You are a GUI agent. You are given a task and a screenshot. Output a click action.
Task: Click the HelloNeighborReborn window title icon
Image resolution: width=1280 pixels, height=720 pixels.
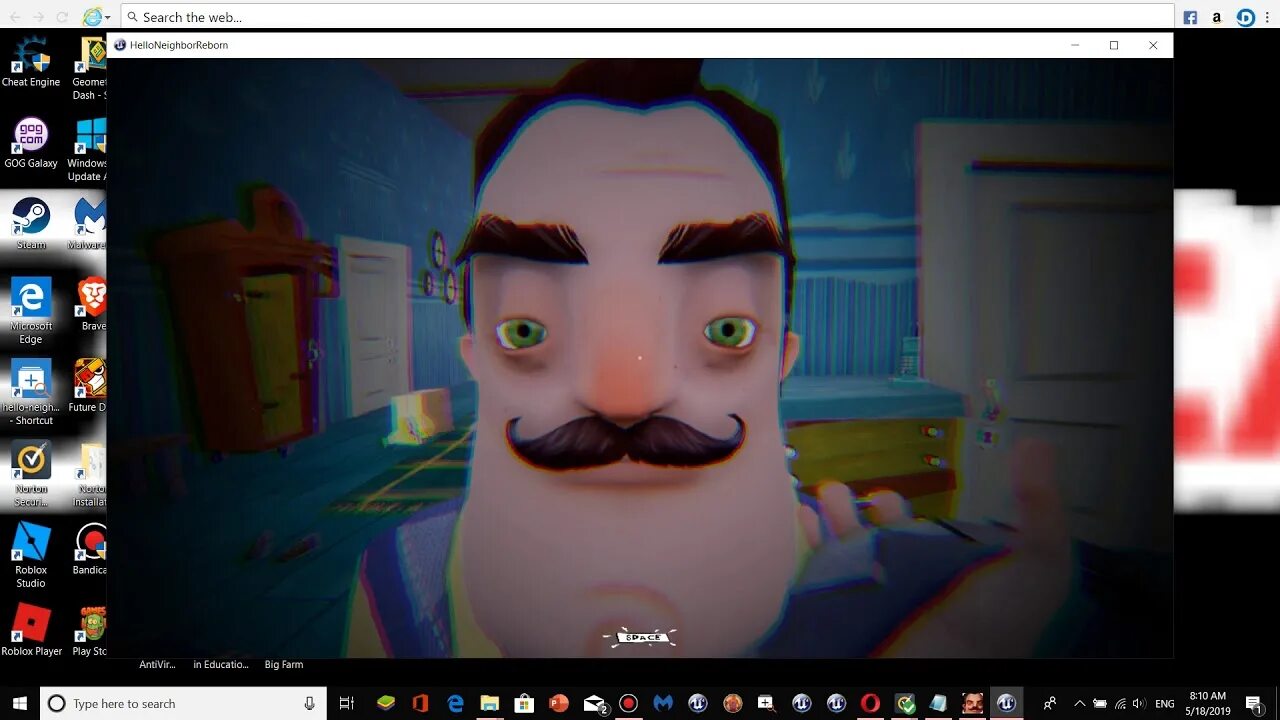[x=120, y=45]
